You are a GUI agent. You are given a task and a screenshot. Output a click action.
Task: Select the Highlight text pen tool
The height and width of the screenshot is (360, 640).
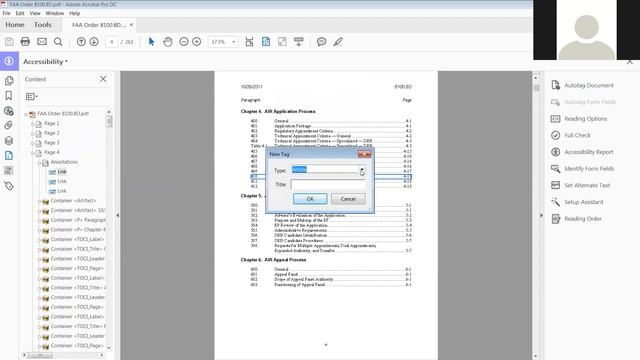click(338, 42)
